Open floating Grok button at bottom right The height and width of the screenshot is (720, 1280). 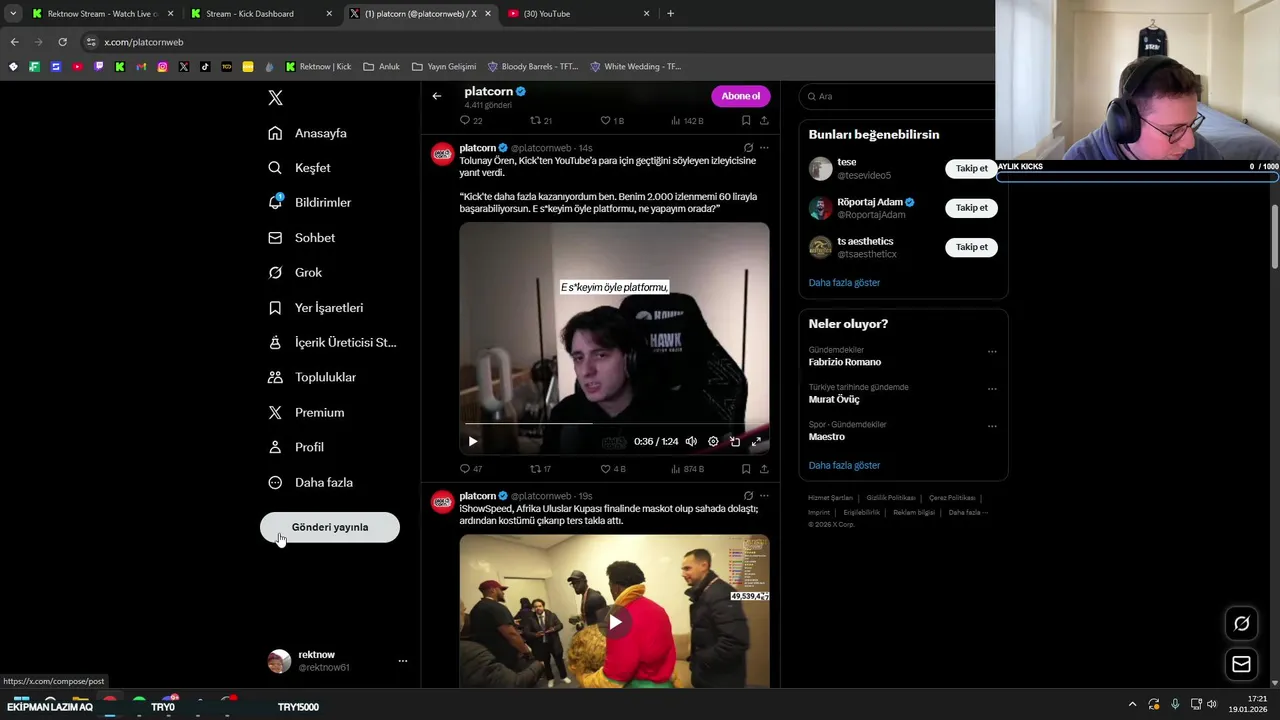click(1241, 623)
